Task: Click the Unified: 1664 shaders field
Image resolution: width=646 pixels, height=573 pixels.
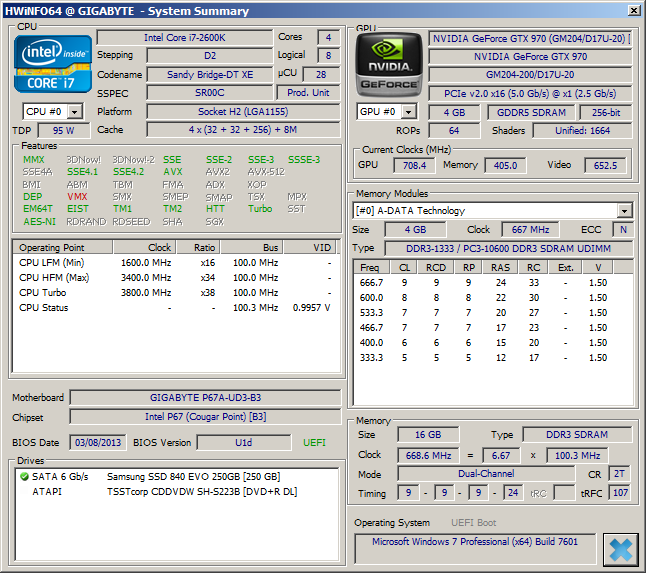Action: [582, 131]
